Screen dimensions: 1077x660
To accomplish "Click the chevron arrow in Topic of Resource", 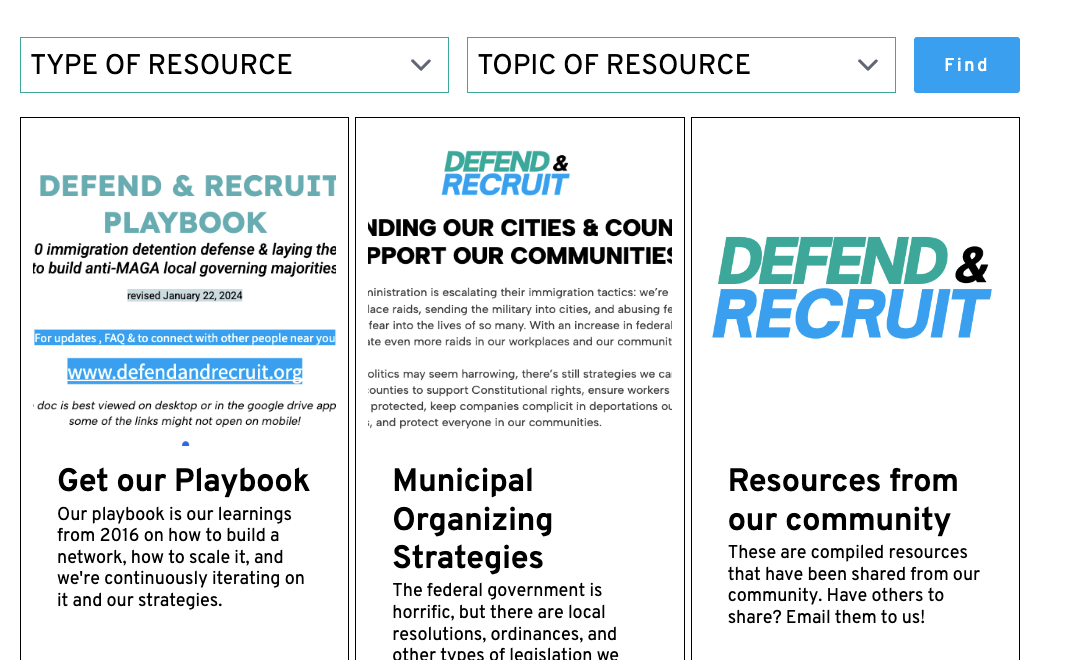I will [x=868, y=65].
